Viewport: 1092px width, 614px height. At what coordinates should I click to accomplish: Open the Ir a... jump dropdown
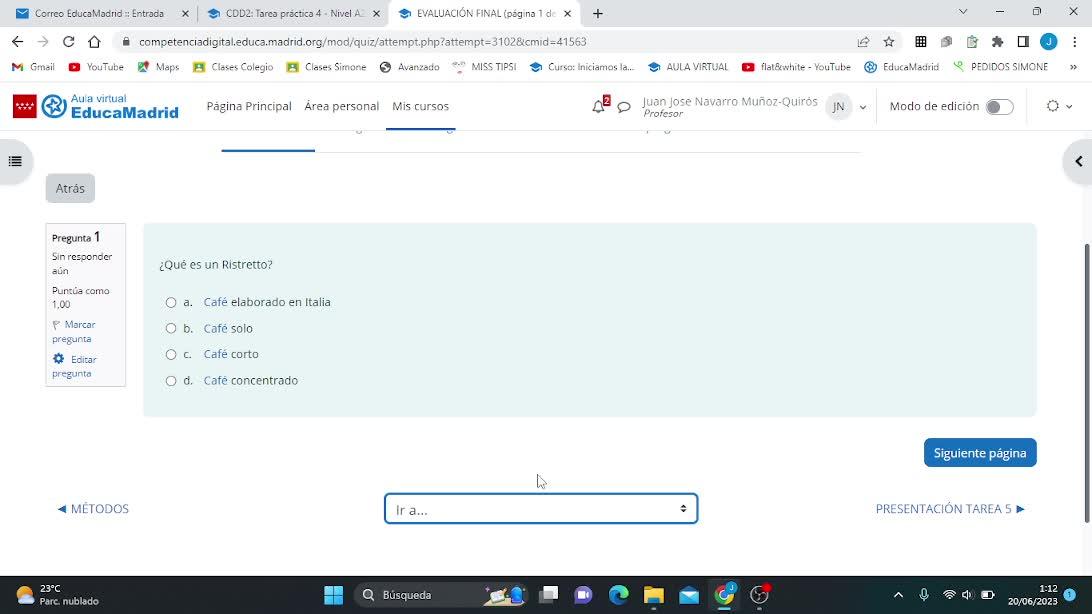click(x=541, y=509)
